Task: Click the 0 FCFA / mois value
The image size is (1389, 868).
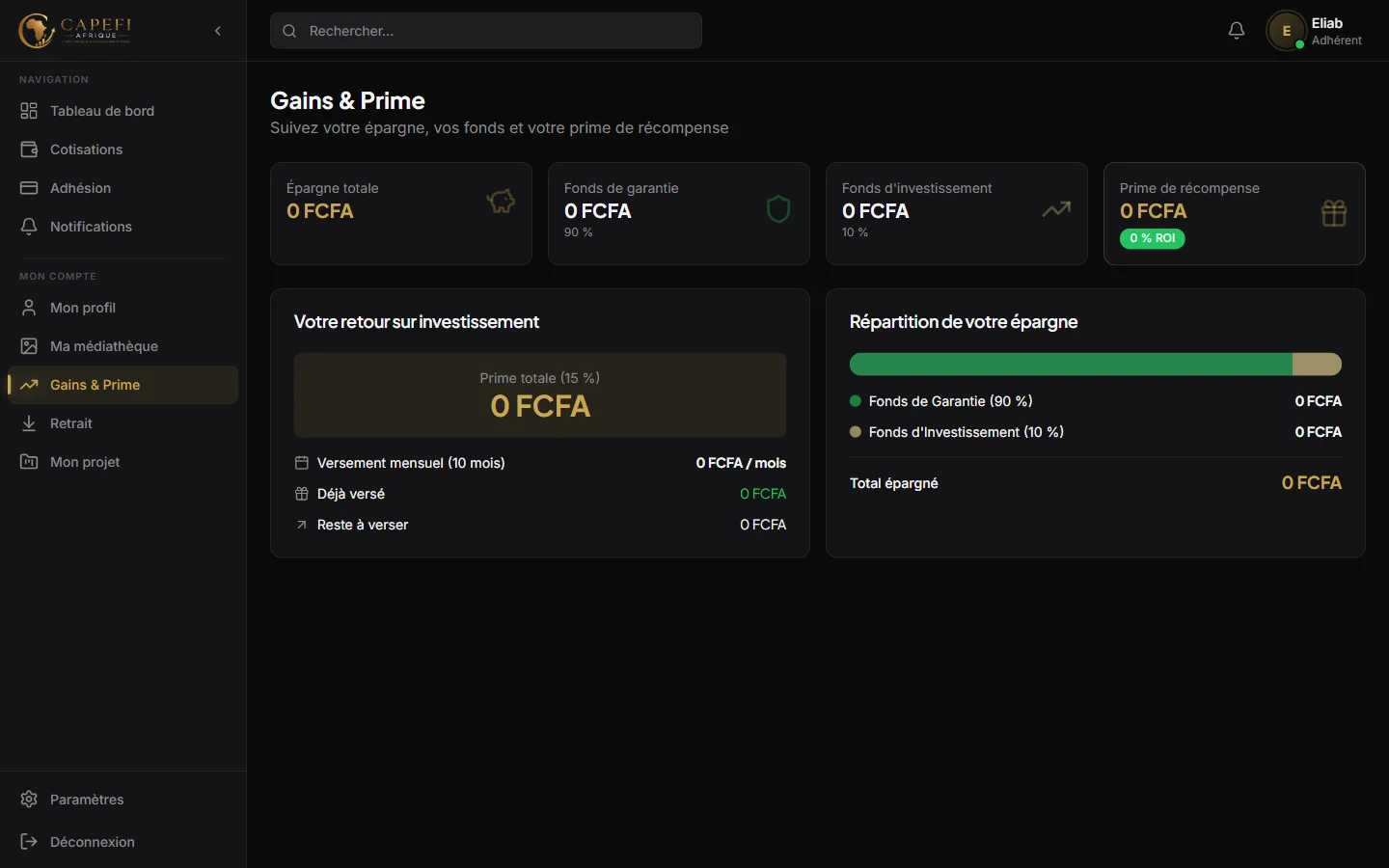Action: [x=741, y=463]
